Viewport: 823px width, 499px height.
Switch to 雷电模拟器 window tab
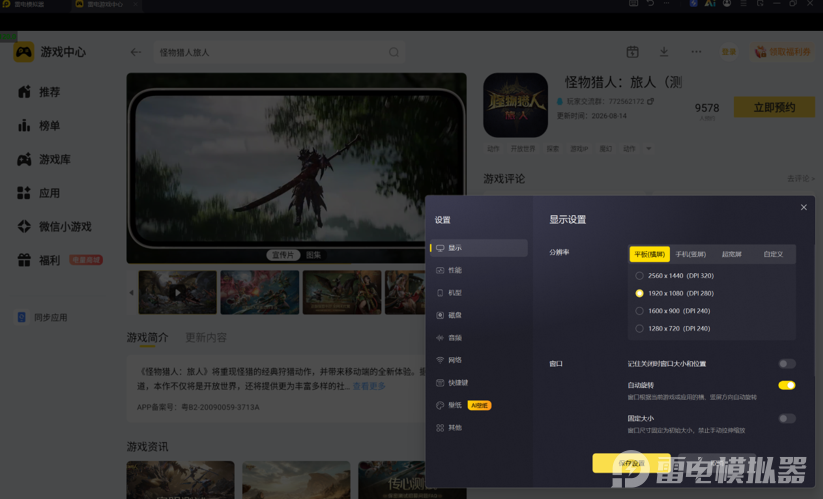(24, 4)
